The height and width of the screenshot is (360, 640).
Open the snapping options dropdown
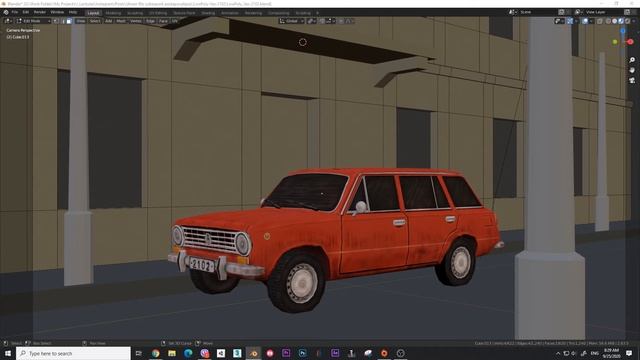pyautogui.click(x=330, y=21)
